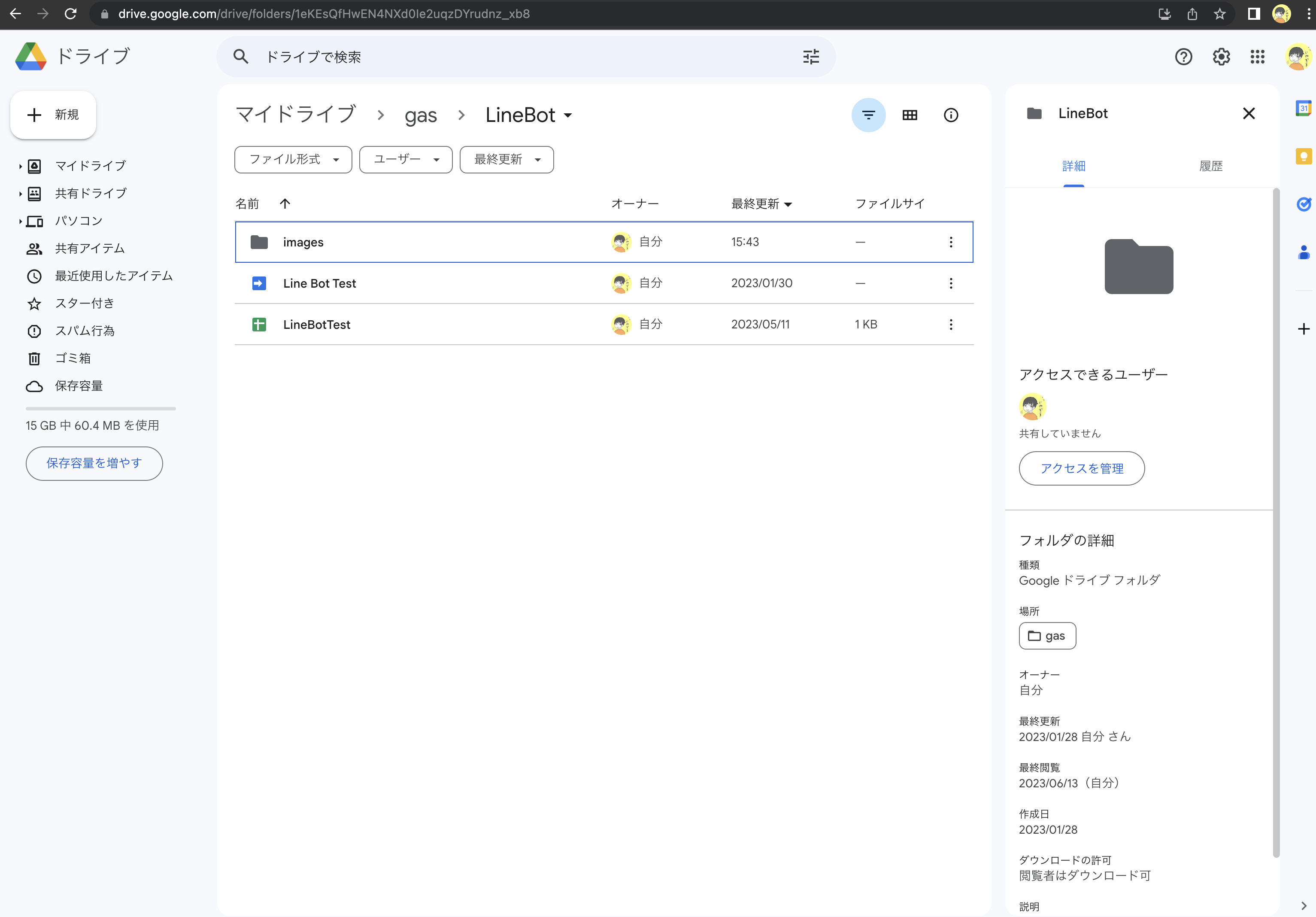Get add-ons plus icon
This screenshot has width=1316, height=917.
click(1304, 329)
